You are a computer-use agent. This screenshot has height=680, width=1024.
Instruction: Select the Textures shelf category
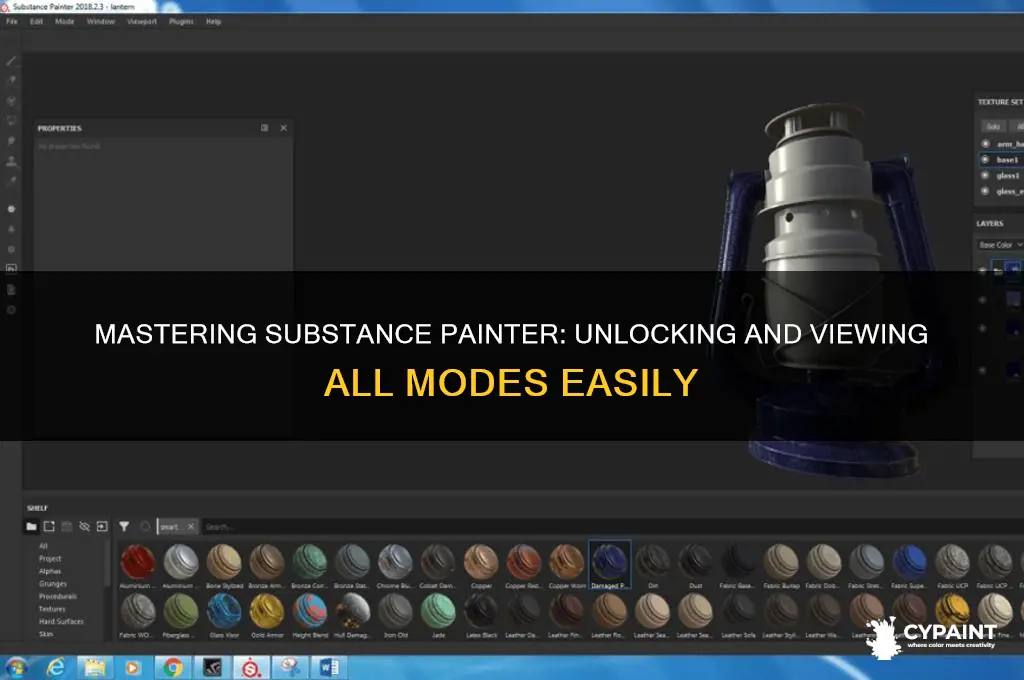pos(52,609)
